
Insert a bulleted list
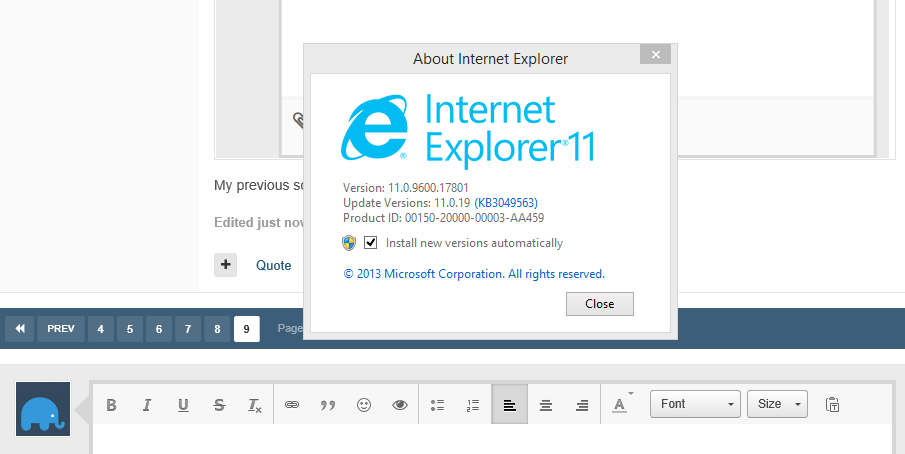pyautogui.click(x=437, y=405)
